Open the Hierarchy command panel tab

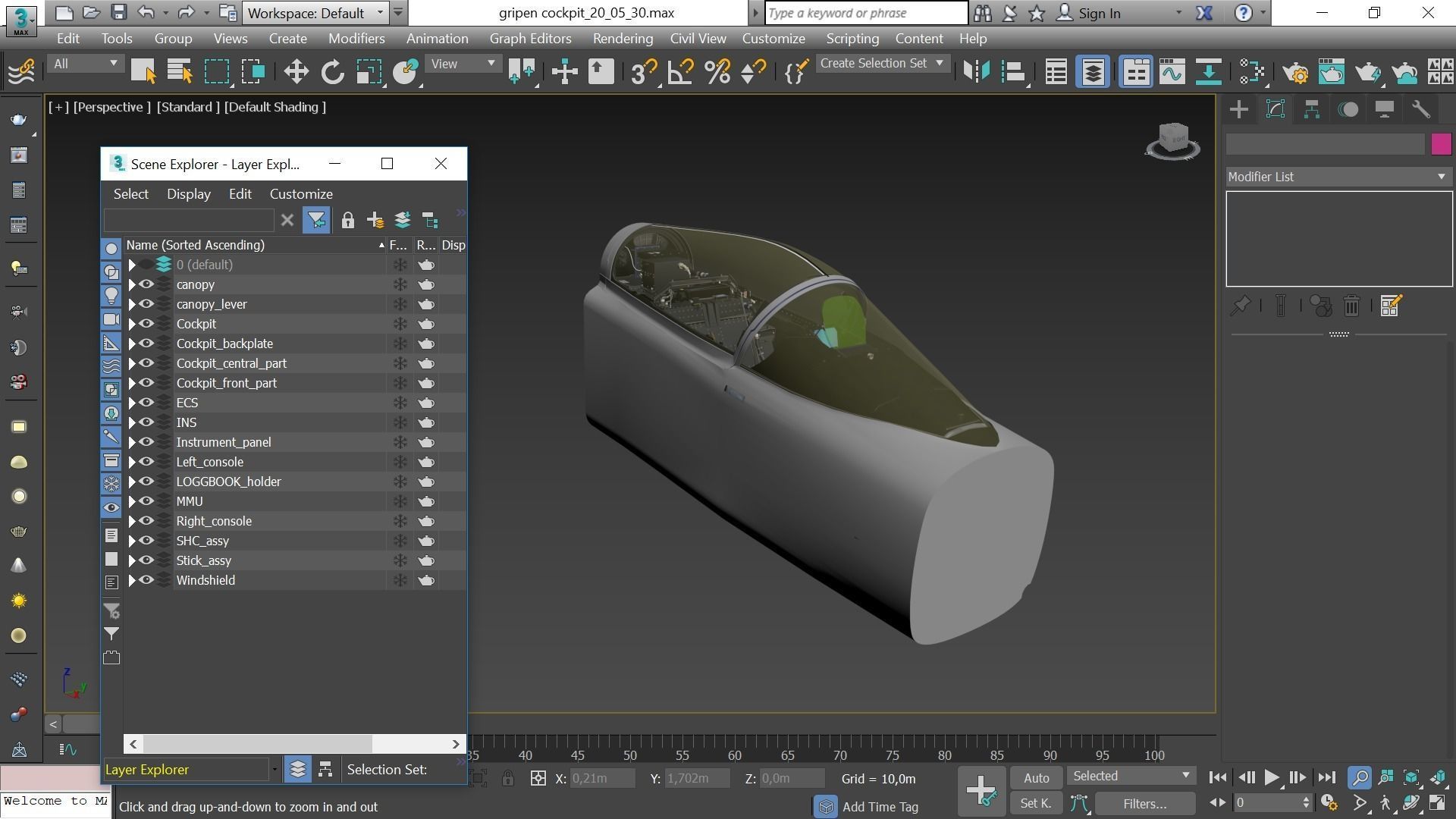[x=1311, y=109]
